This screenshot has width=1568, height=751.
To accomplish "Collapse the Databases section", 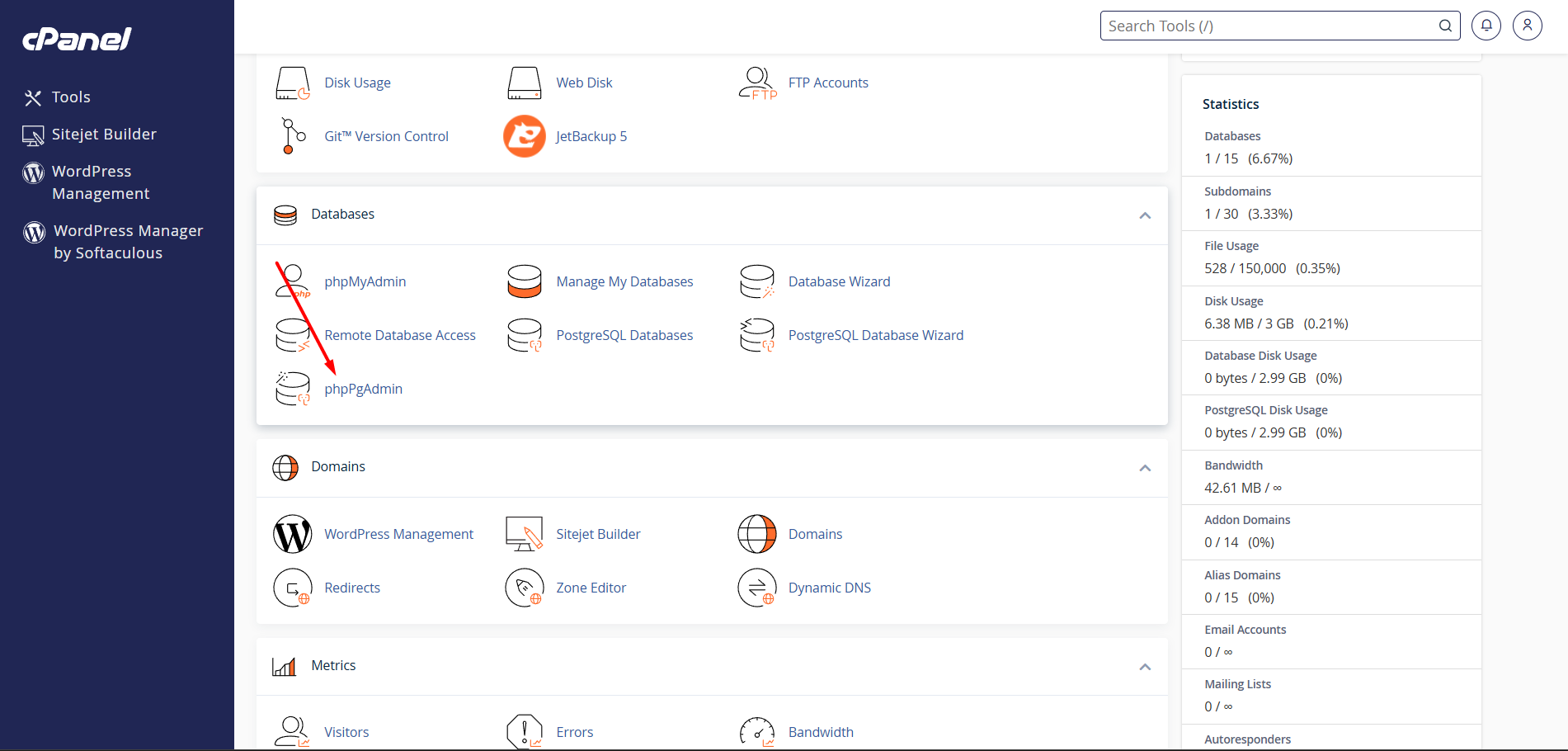I will (1145, 215).
